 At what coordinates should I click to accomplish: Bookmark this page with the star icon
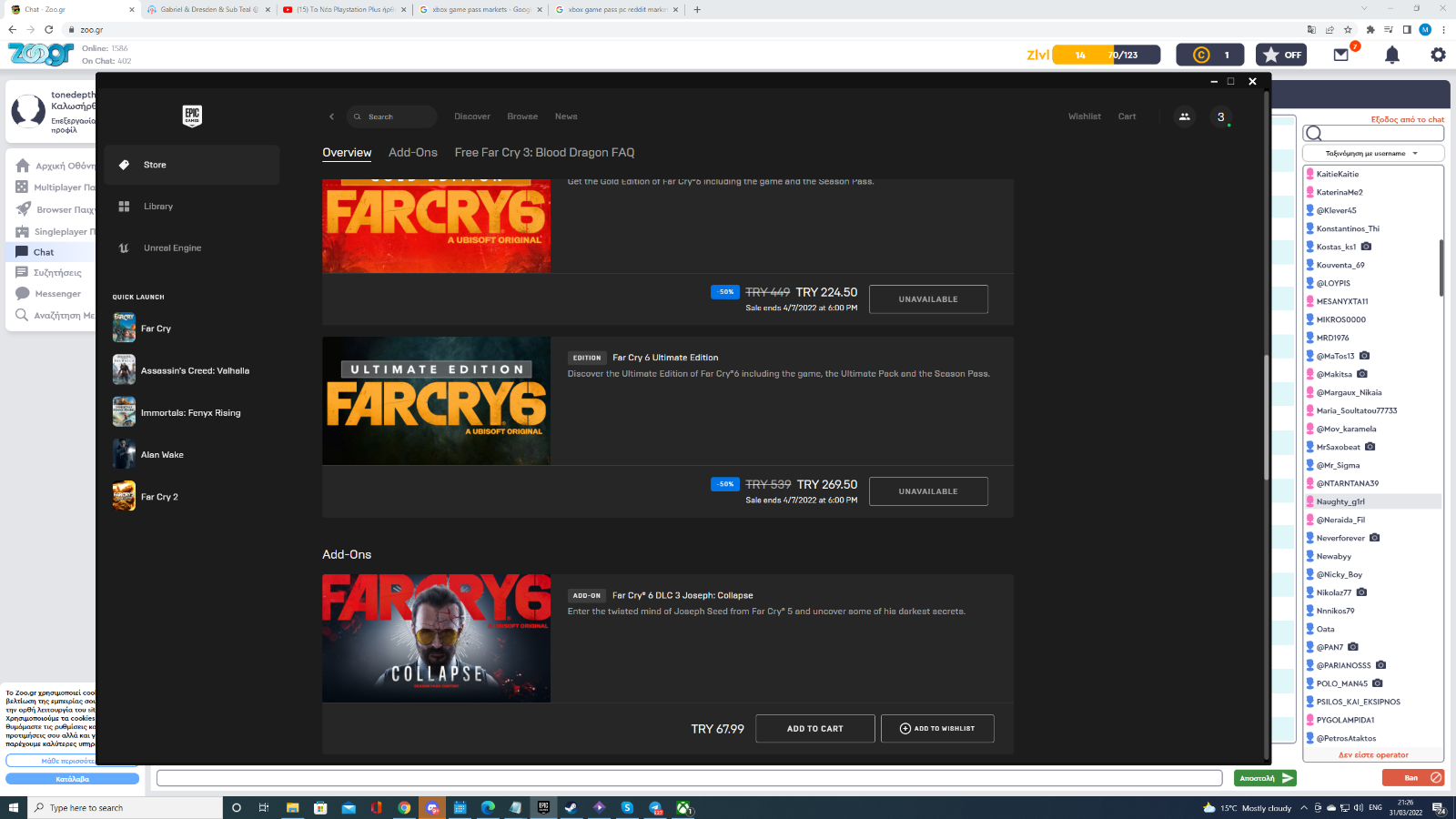(x=1348, y=29)
